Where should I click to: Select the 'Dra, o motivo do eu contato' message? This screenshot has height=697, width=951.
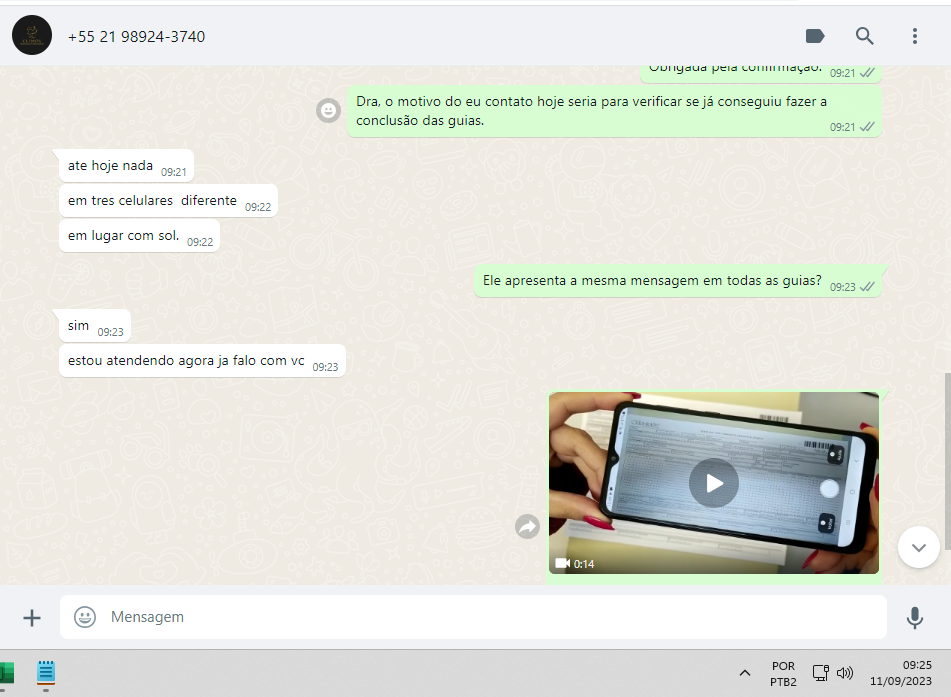pyautogui.click(x=614, y=111)
